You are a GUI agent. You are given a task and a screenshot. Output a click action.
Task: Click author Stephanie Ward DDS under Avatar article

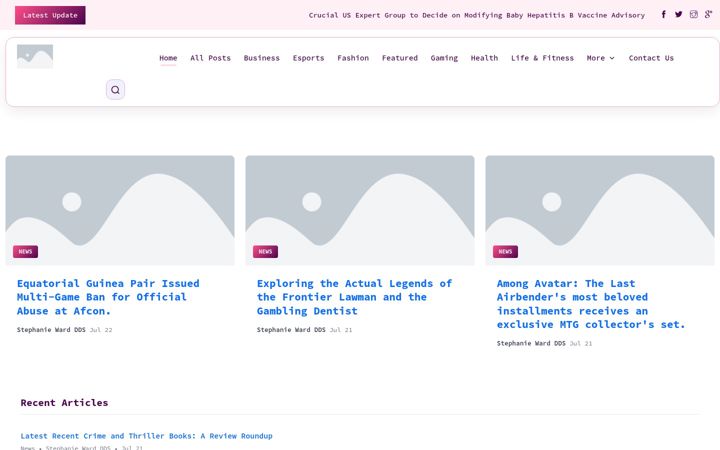pos(531,343)
